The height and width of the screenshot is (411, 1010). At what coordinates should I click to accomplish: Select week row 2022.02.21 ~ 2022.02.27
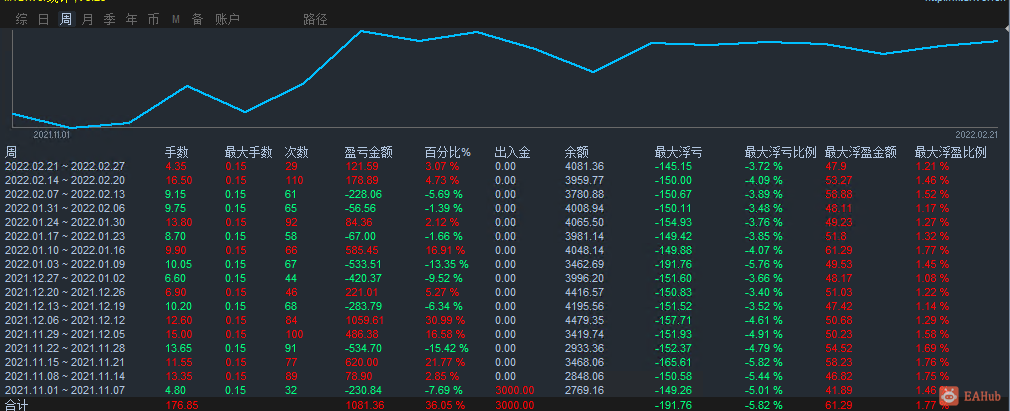(x=505, y=166)
